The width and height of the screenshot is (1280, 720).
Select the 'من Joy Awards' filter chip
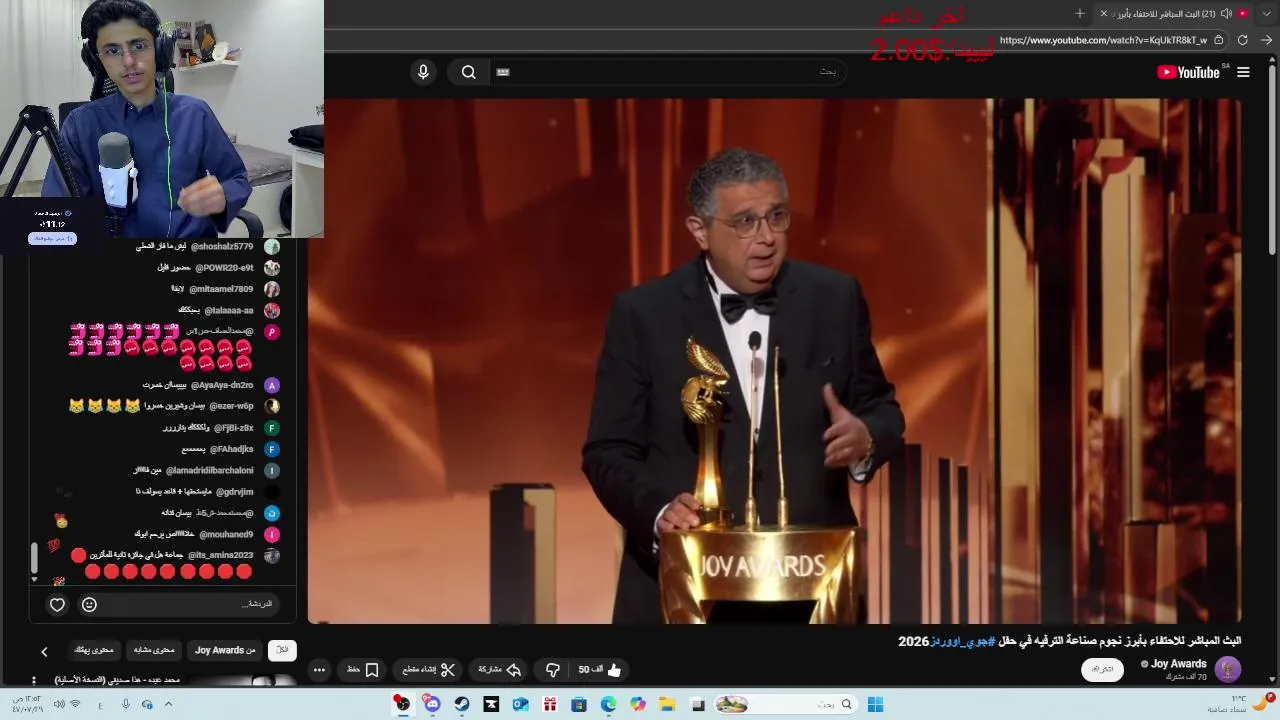tap(225, 650)
